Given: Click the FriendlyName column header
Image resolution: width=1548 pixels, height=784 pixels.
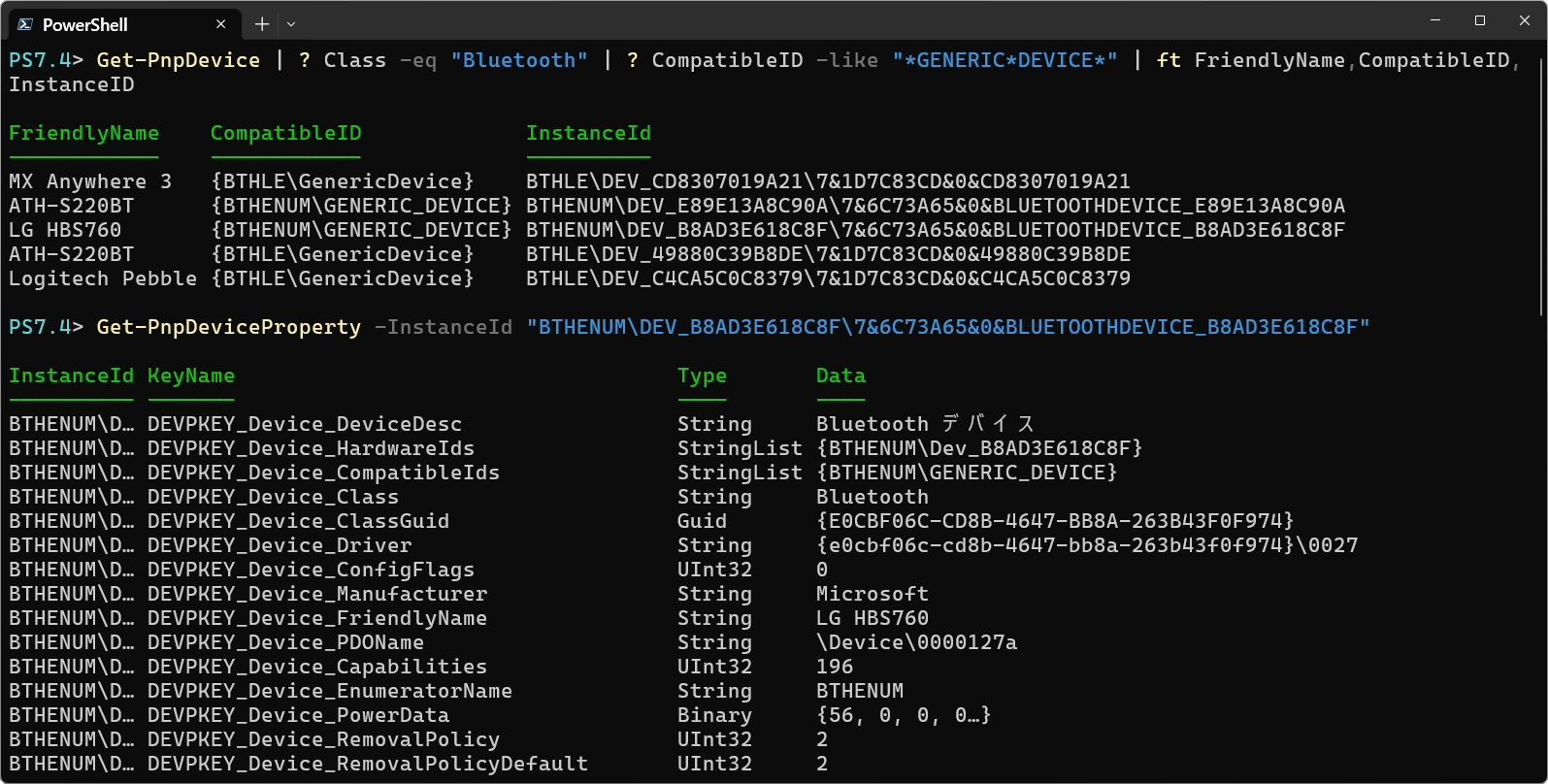Looking at the screenshot, I should pos(83,133).
